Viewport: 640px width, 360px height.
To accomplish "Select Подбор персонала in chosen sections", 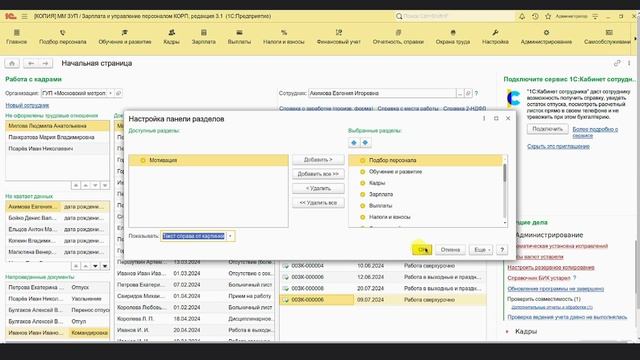I will coord(426,160).
